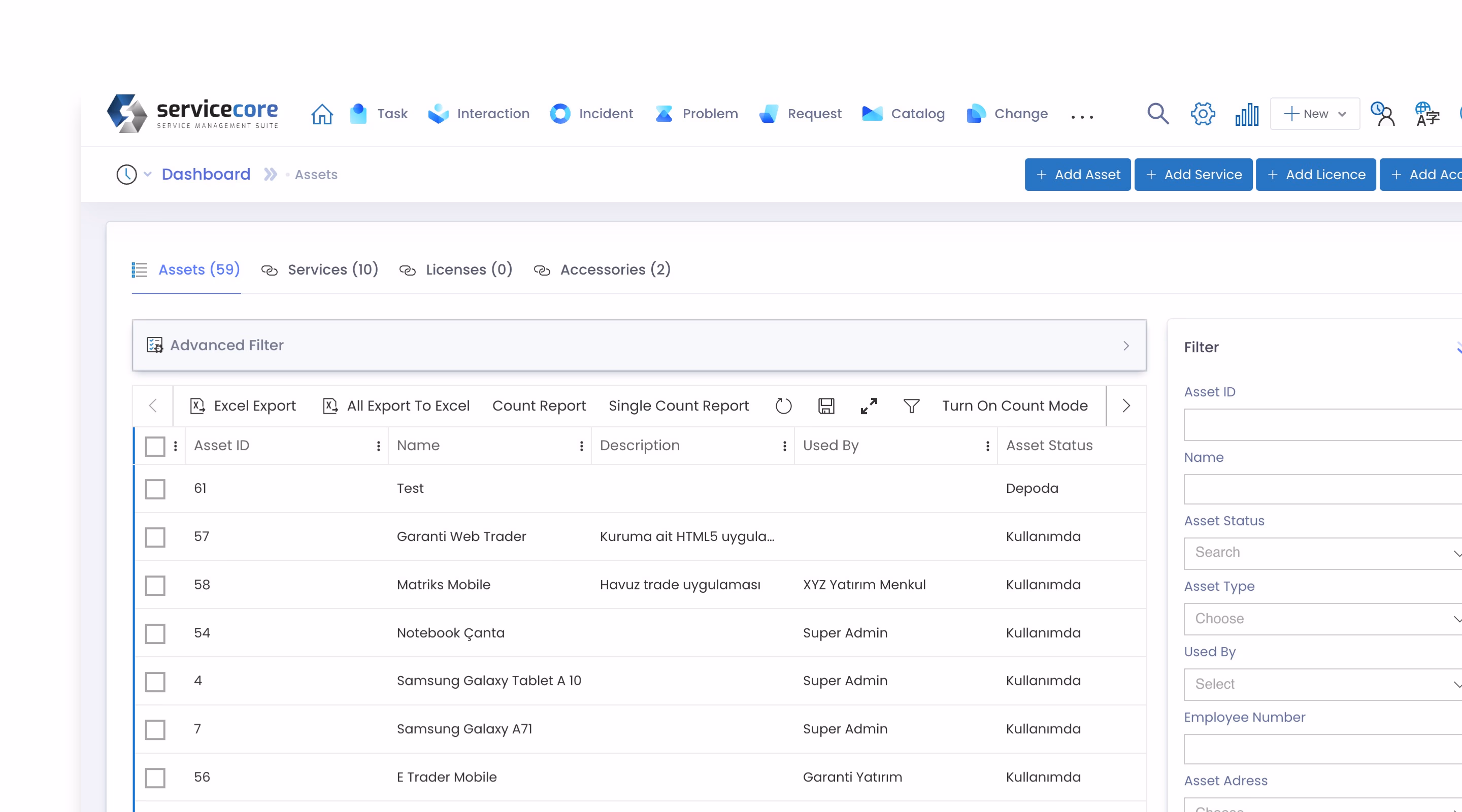Screen dimensions: 1462x812
Task: Open the Single Count Report
Action: (x=679, y=405)
